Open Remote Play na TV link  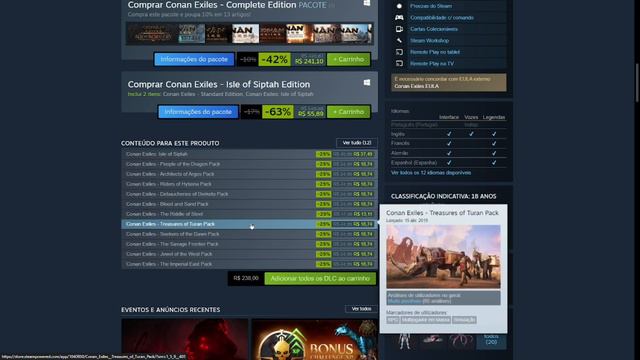click(432, 63)
